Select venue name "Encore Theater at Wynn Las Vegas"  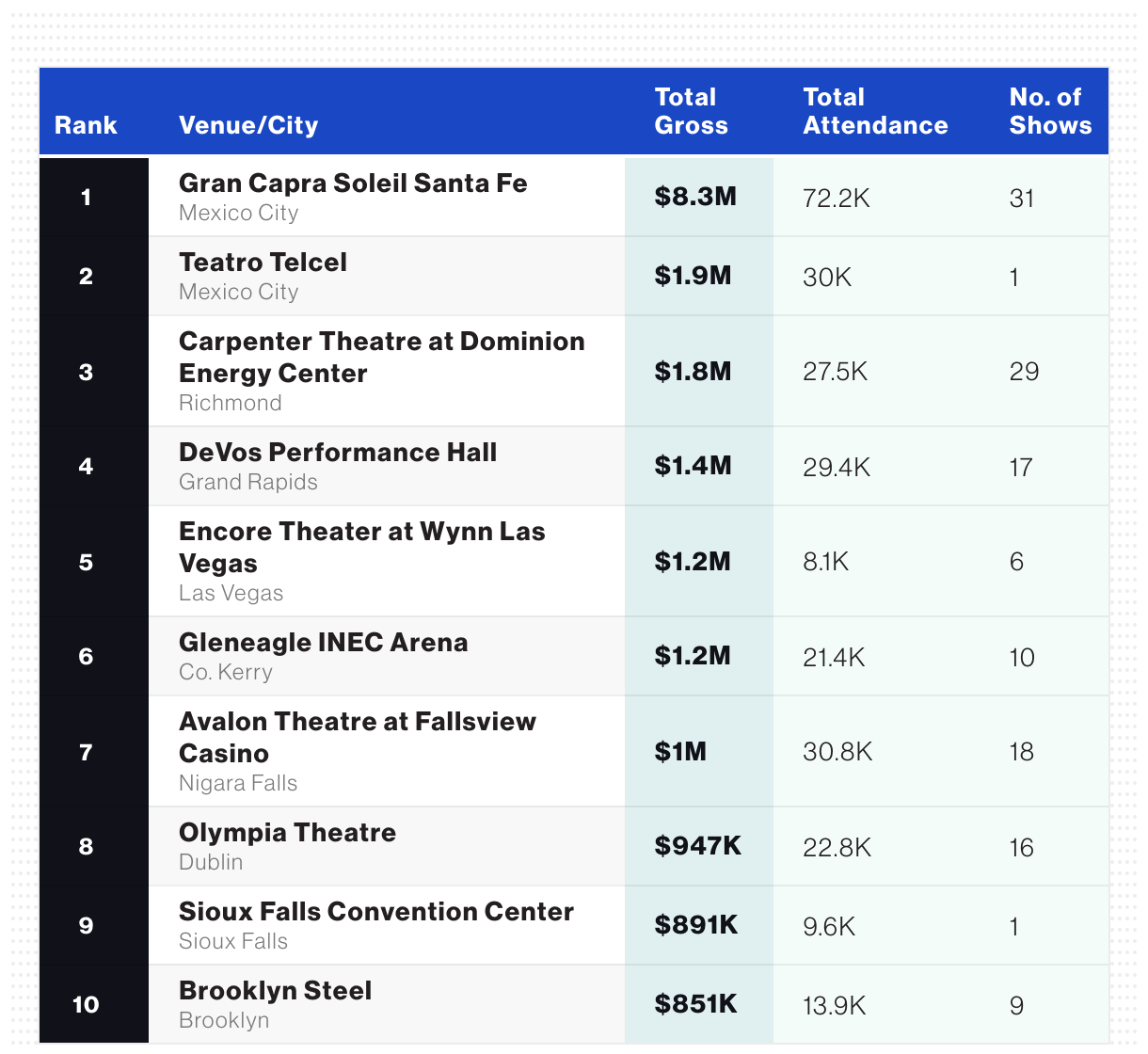(x=362, y=547)
